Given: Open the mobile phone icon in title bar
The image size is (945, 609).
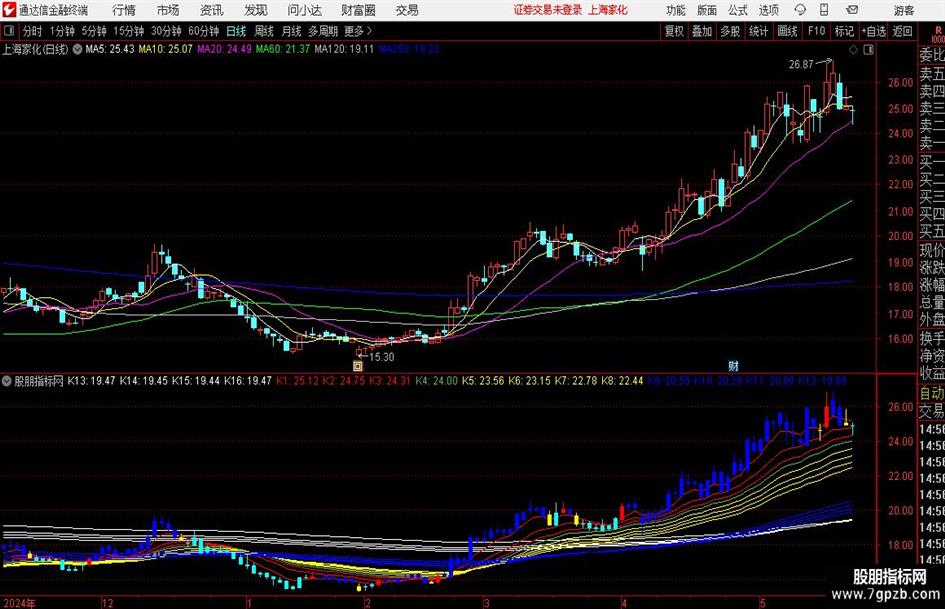Looking at the screenshot, I should 824,10.
